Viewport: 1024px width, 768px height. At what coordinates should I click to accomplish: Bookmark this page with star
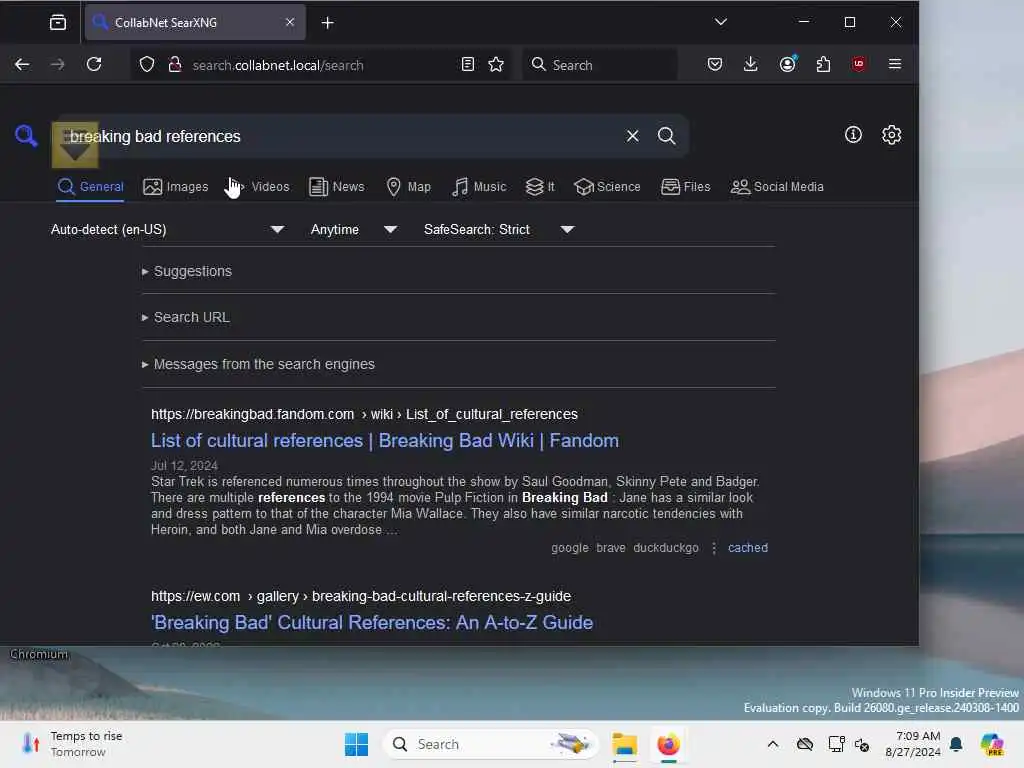pos(496,64)
